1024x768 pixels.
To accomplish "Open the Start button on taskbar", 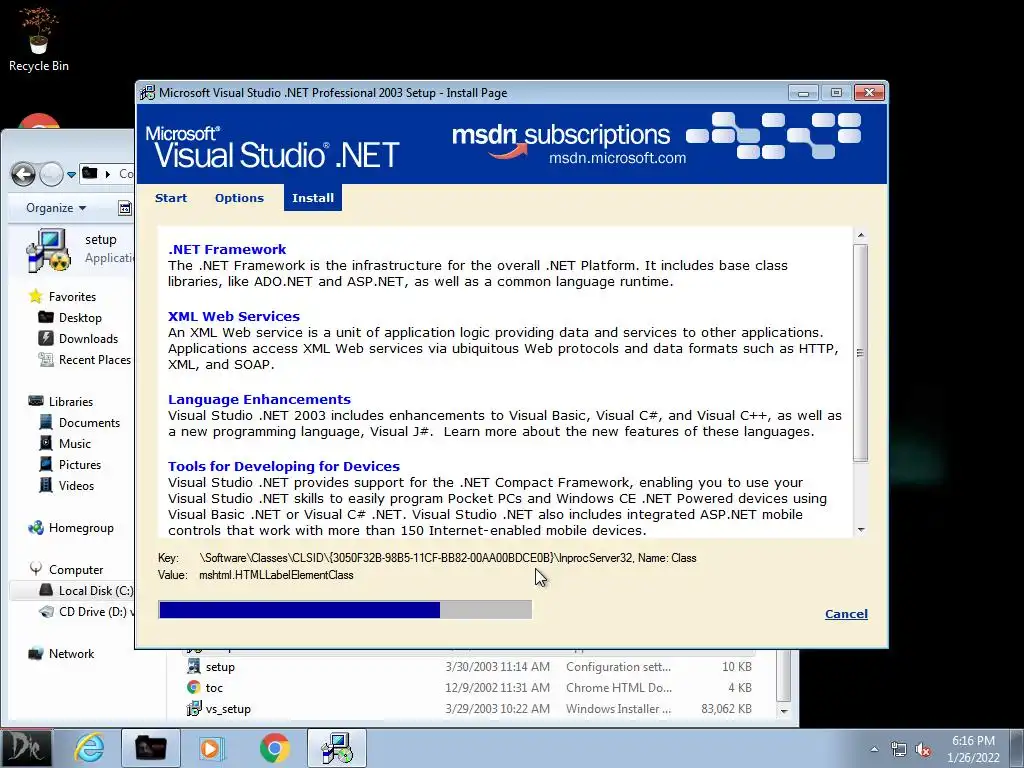I will click(26, 748).
